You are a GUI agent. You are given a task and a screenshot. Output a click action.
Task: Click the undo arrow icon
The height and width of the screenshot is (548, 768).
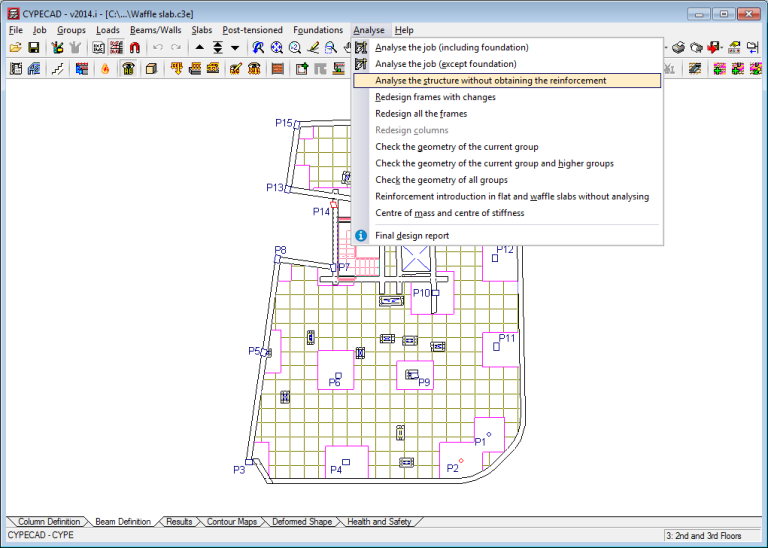pyautogui.click(x=158, y=48)
